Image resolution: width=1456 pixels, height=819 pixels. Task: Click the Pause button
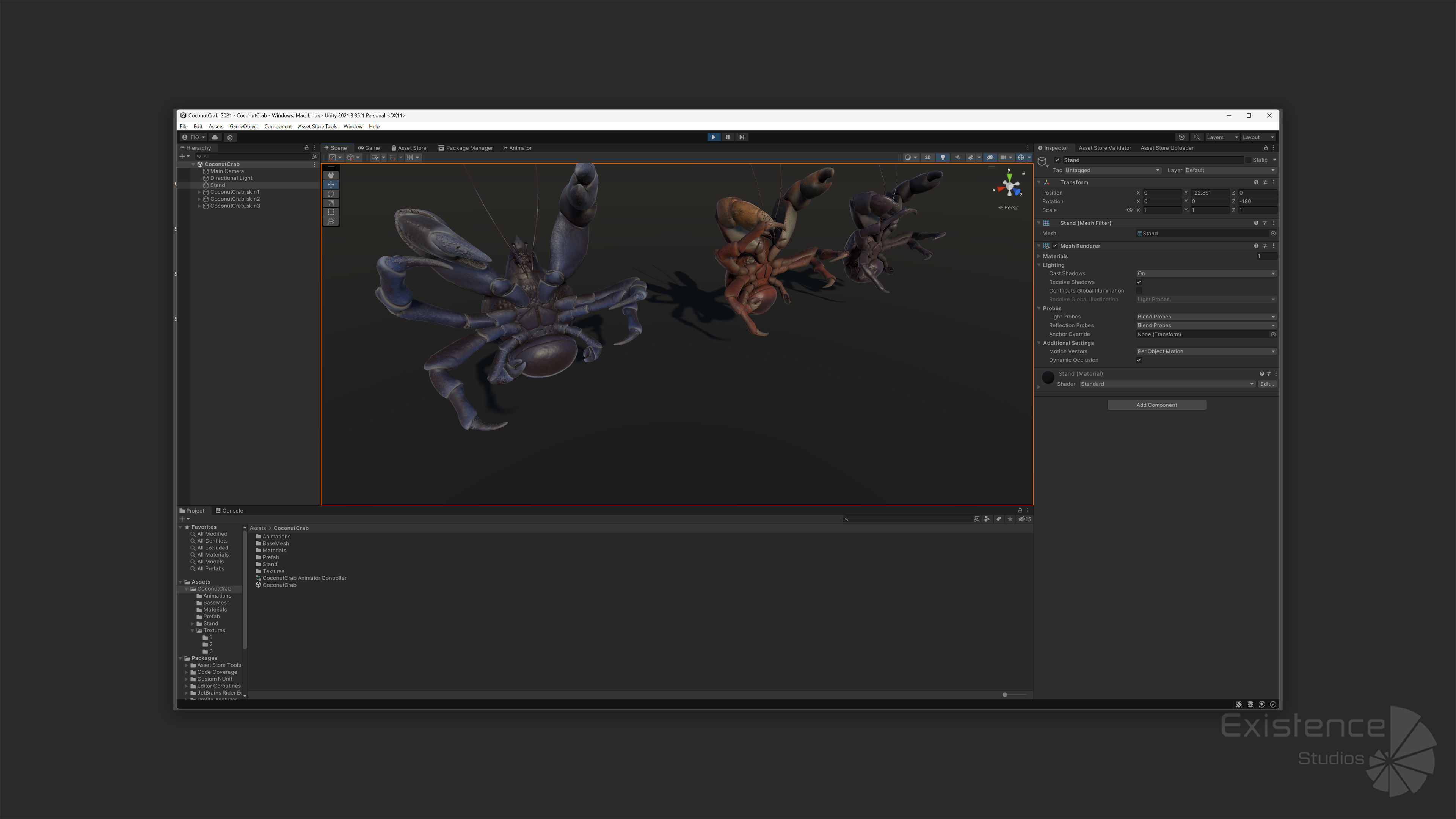[x=728, y=137]
